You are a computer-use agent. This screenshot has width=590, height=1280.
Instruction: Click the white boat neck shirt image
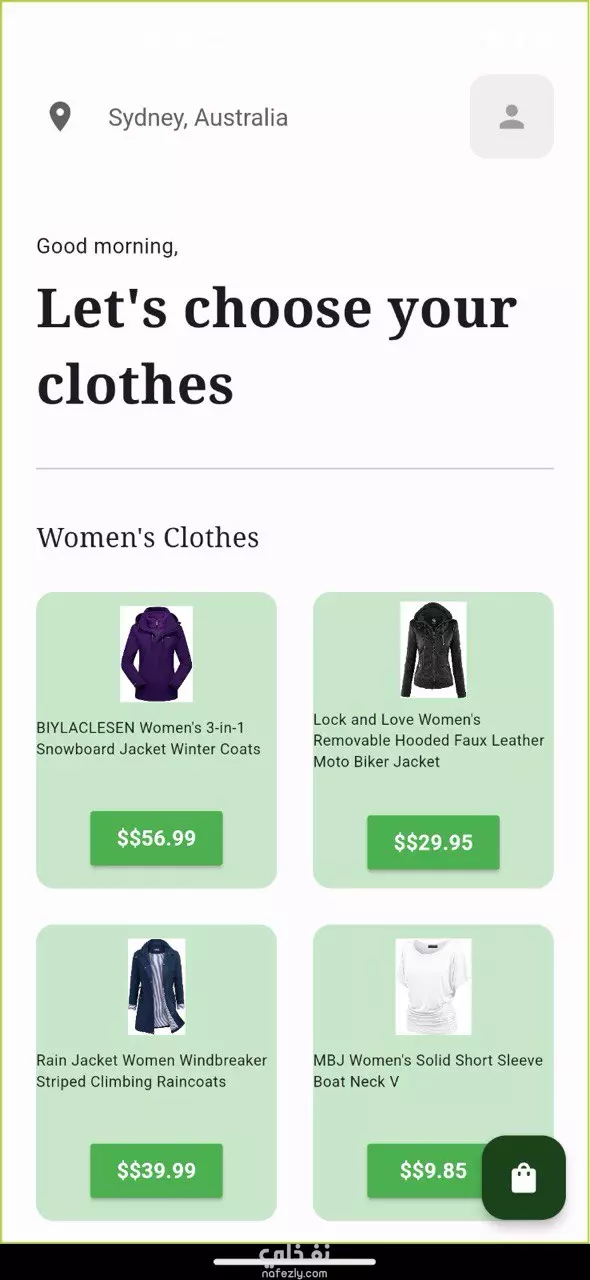pos(433,986)
